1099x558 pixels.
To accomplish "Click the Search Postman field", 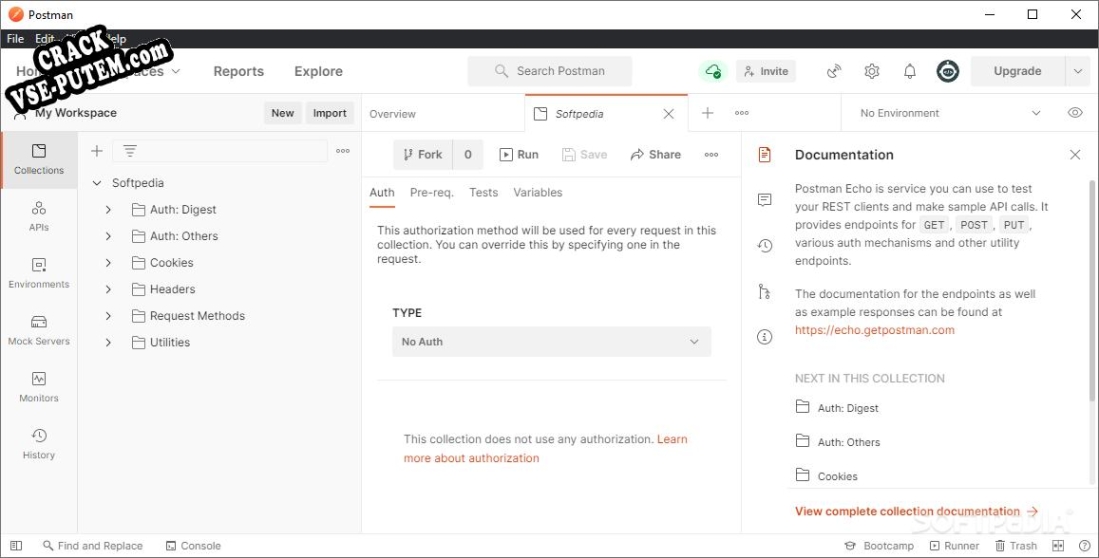I will (550, 71).
